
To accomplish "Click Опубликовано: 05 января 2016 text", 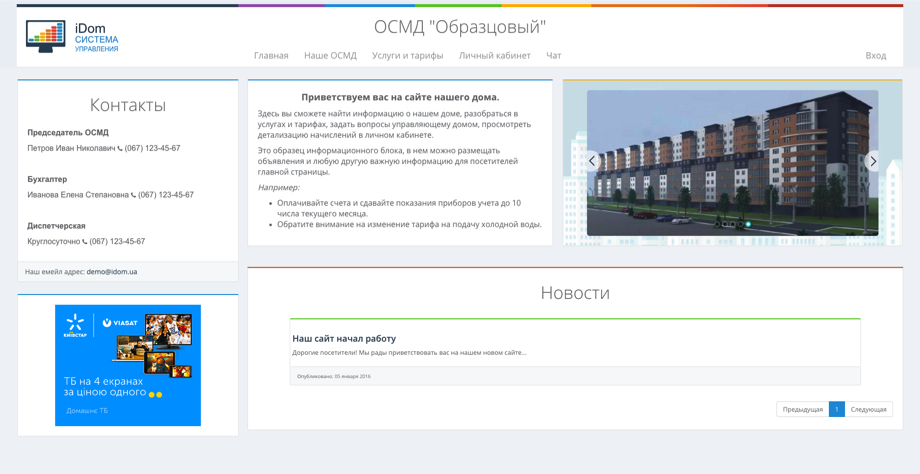I will pyautogui.click(x=334, y=377).
